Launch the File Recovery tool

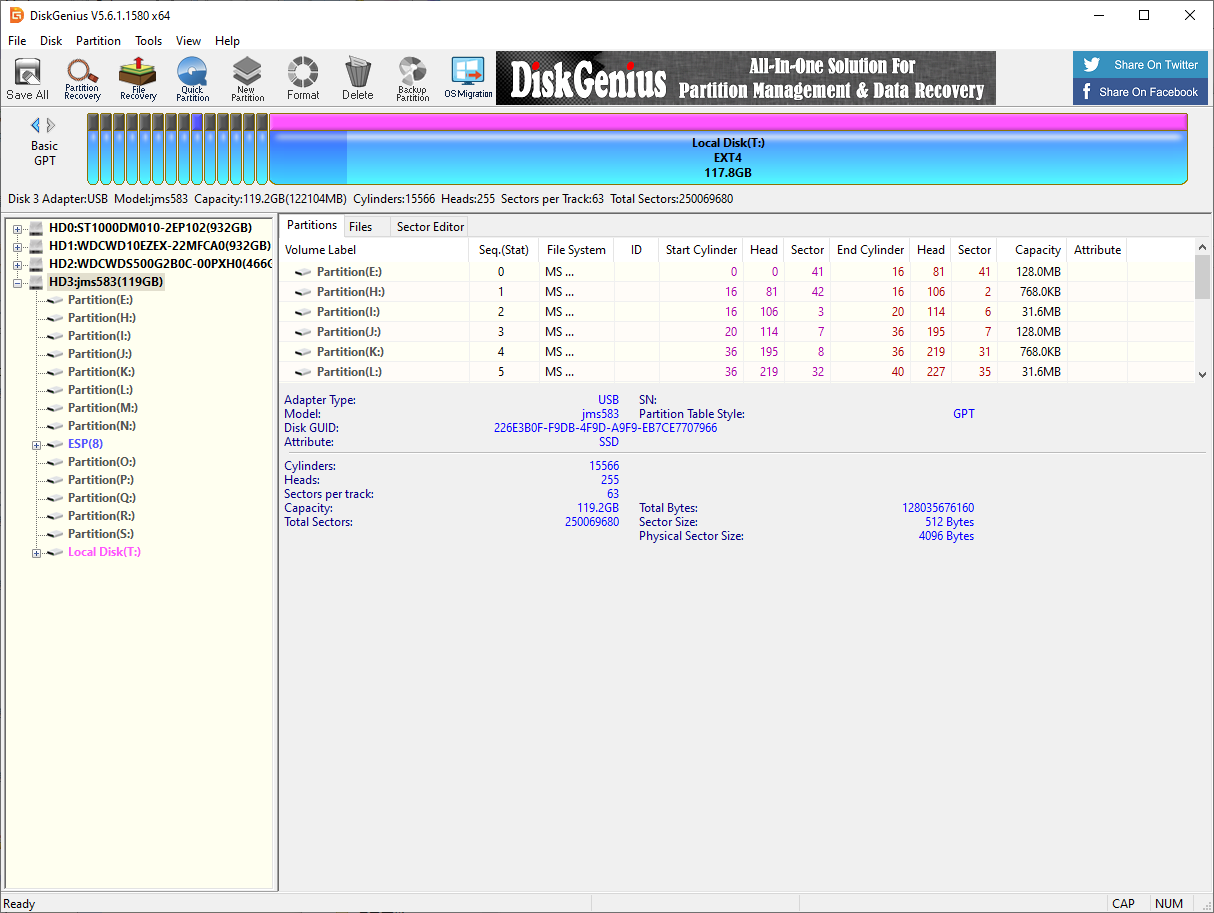click(137, 78)
